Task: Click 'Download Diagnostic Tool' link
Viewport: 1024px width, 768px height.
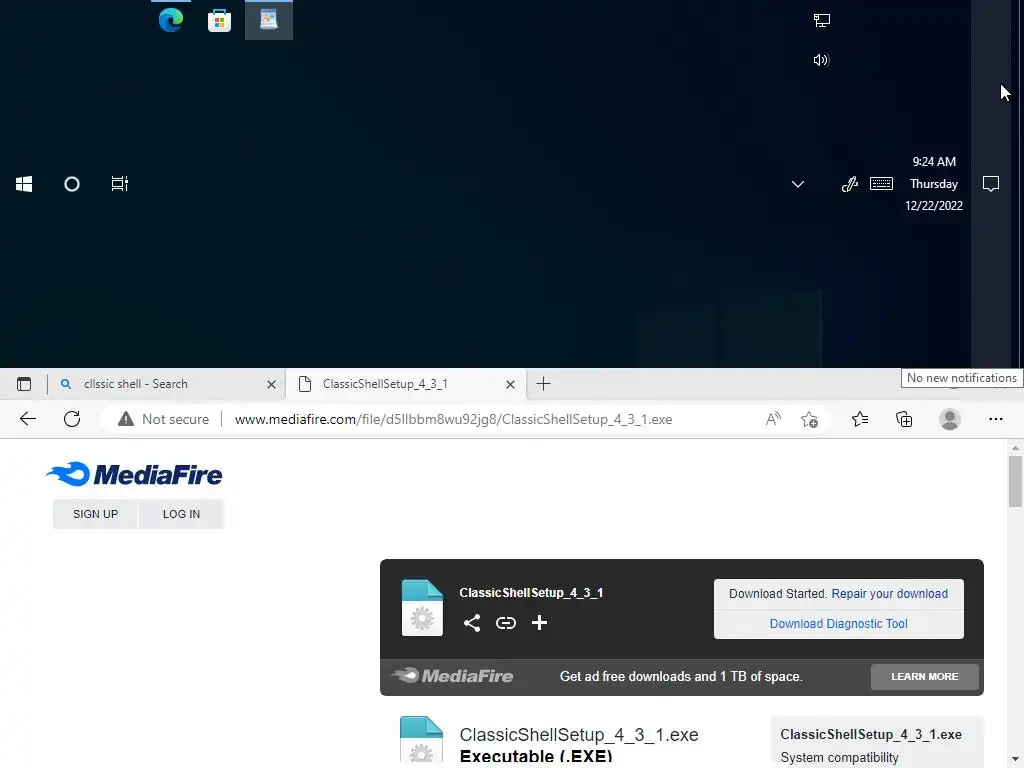Action: coord(839,624)
